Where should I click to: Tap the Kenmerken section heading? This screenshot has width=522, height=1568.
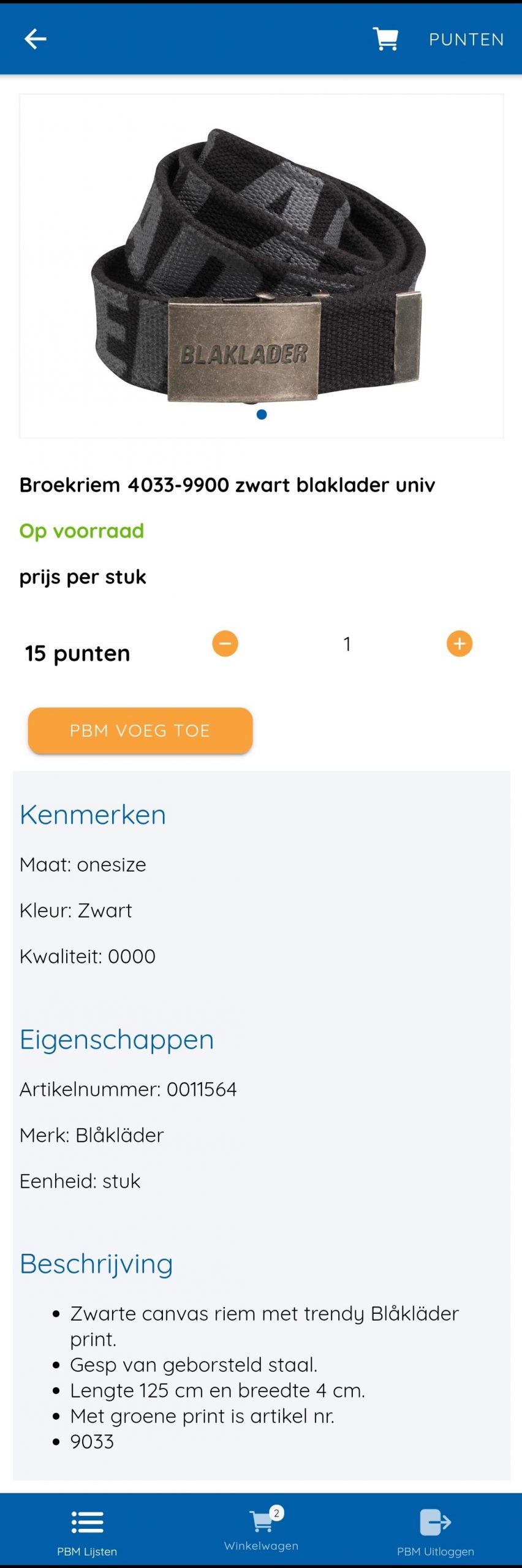93,815
